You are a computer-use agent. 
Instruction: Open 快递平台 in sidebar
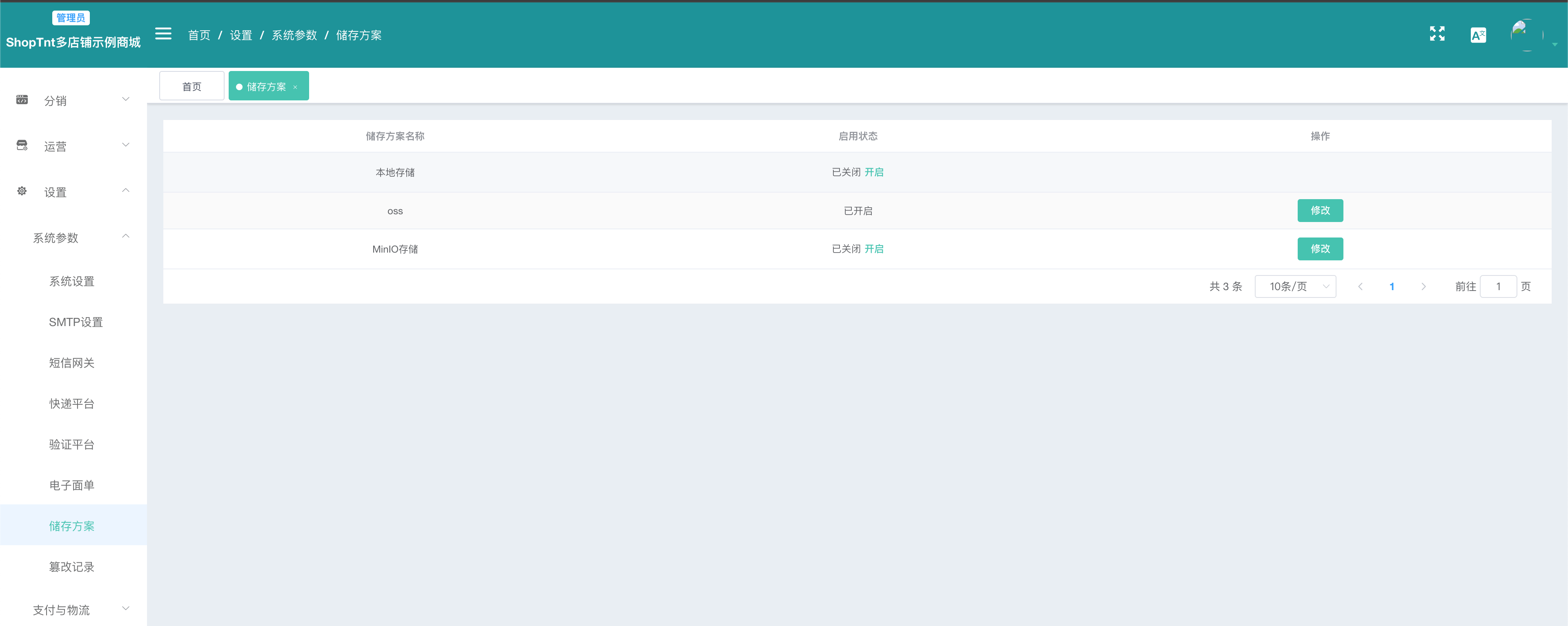tap(72, 404)
